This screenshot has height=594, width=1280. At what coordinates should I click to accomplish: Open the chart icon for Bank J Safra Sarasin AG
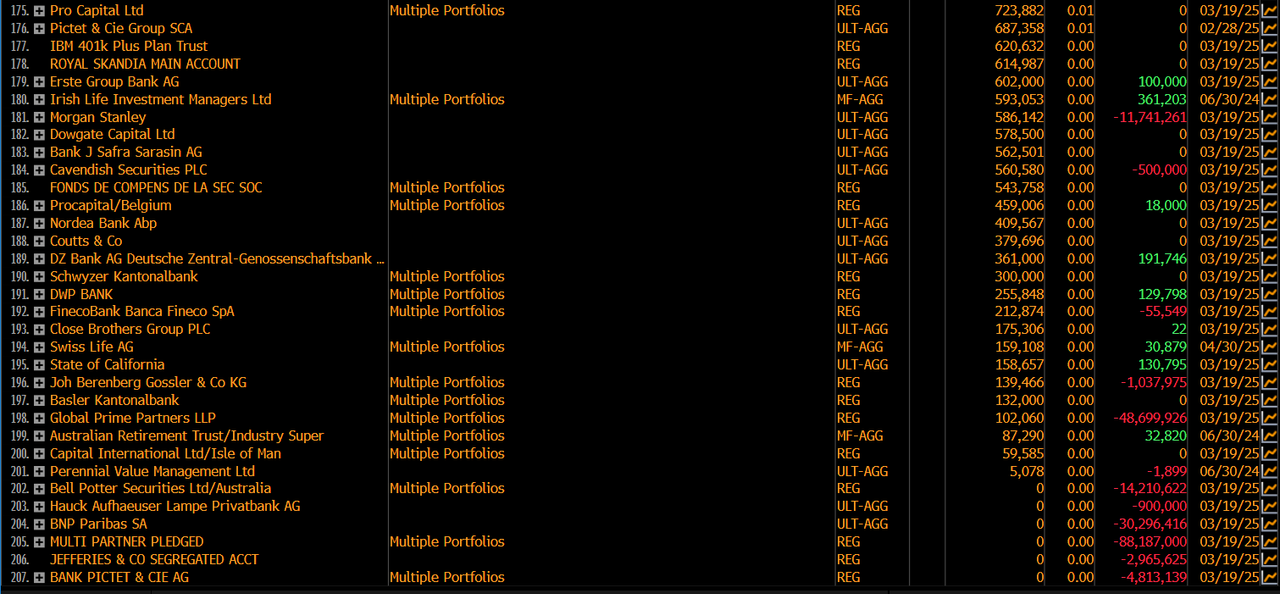pos(1270,153)
